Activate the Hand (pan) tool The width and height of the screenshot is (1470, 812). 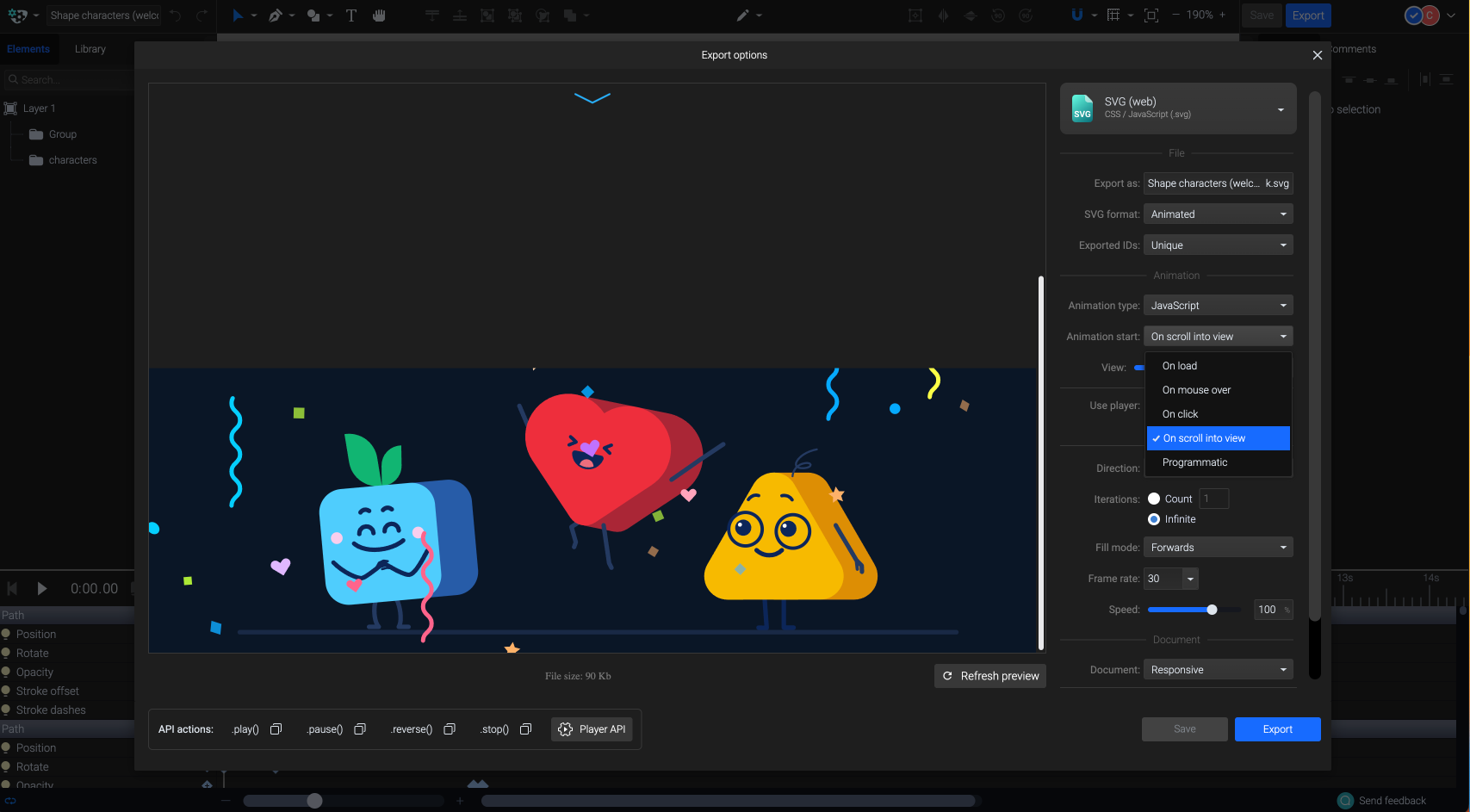point(379,15)
